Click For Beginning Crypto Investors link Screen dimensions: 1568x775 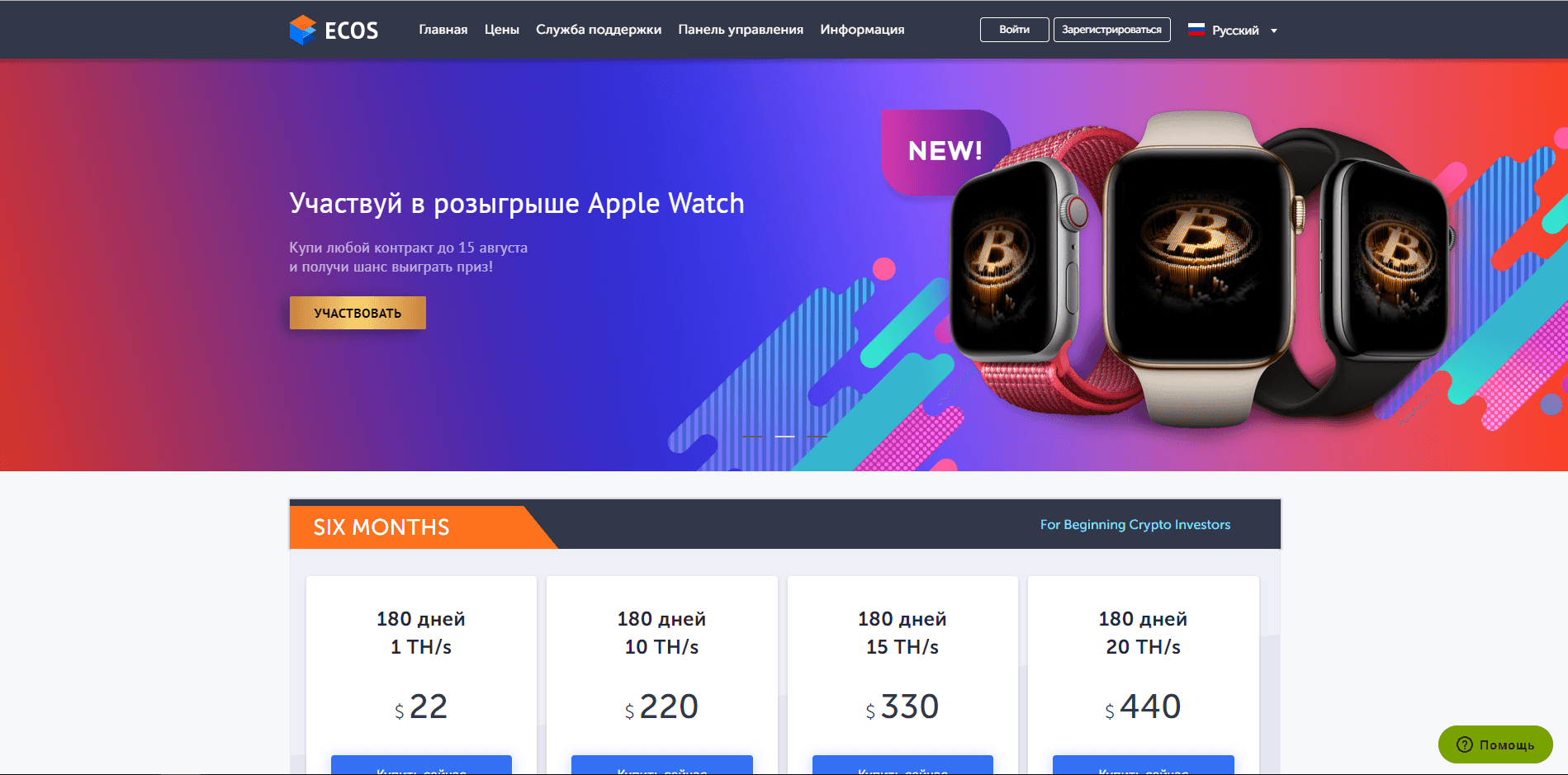pos(1135,525)
